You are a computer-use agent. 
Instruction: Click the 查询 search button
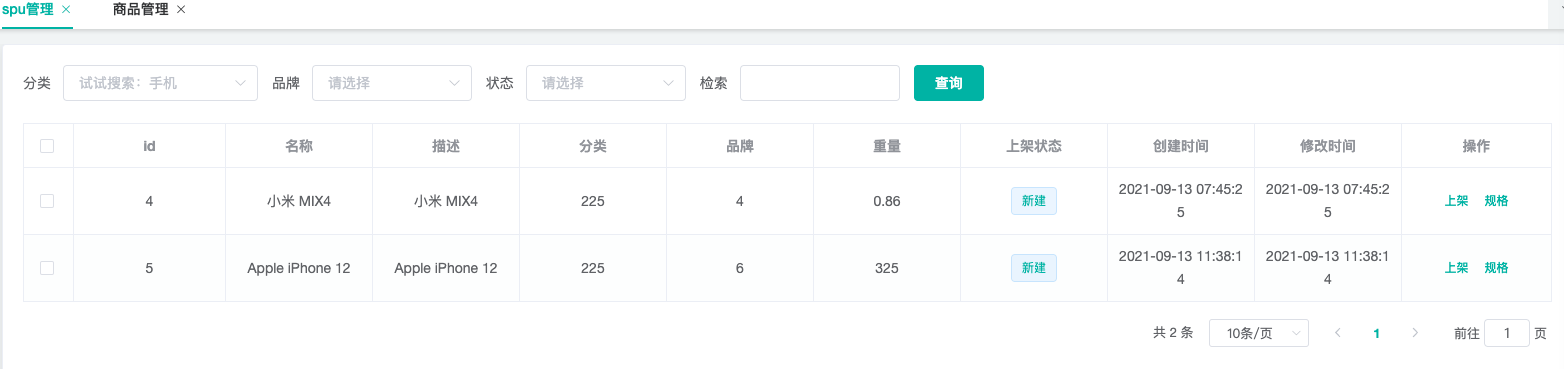[949, 83]
